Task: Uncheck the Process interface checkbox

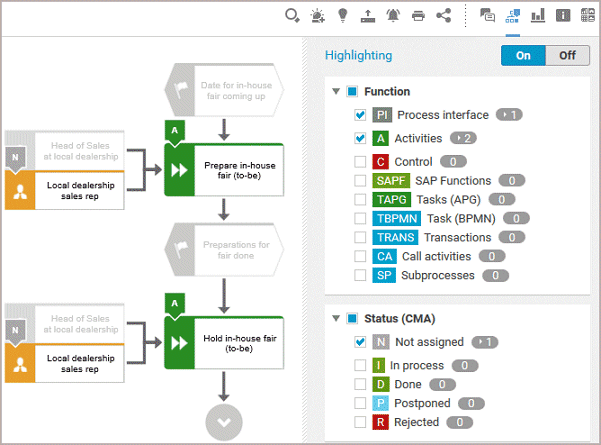Action: (360, 115)
